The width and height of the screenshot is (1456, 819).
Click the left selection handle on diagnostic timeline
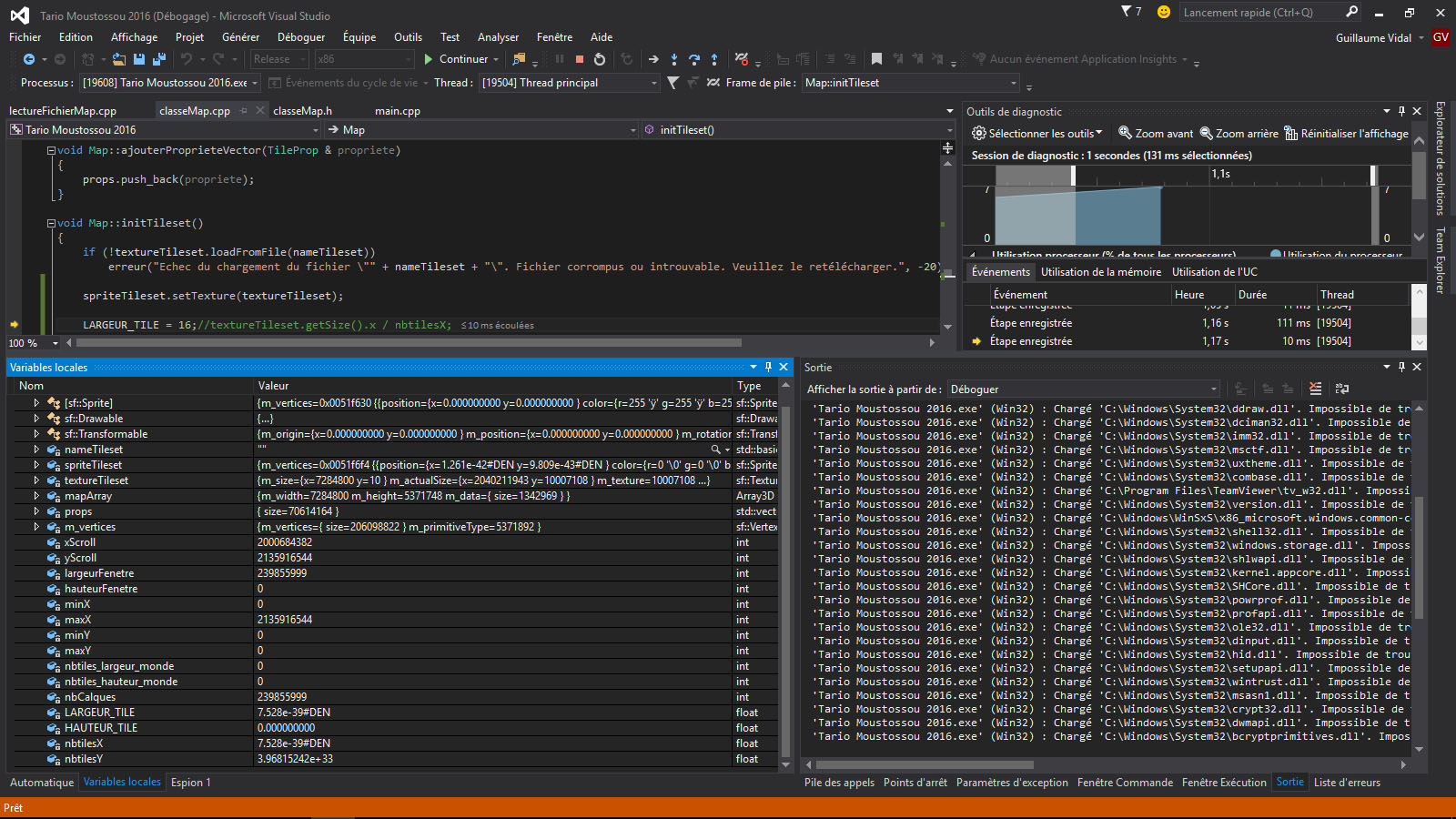[x=1073, y=176]
